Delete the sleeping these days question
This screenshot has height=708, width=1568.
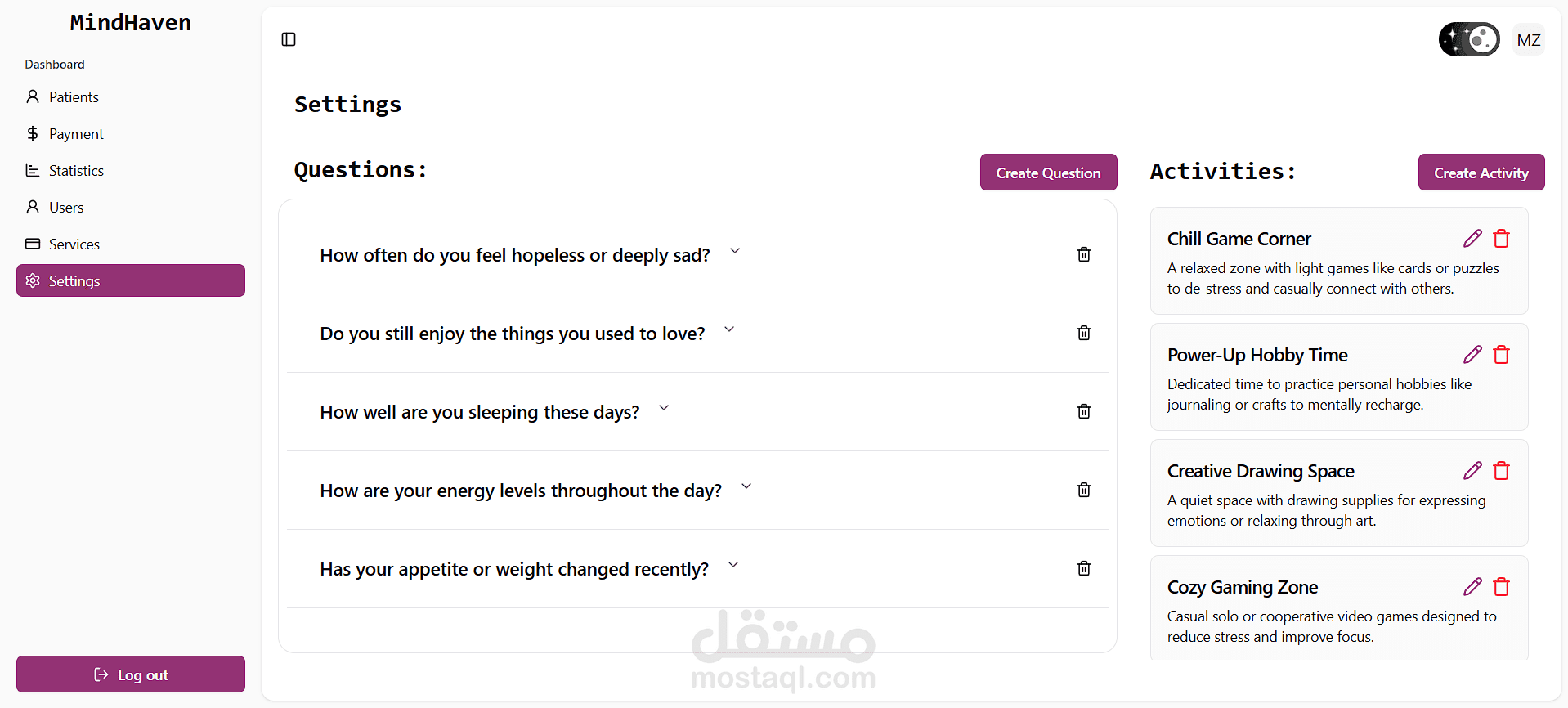click(1083, 411)
